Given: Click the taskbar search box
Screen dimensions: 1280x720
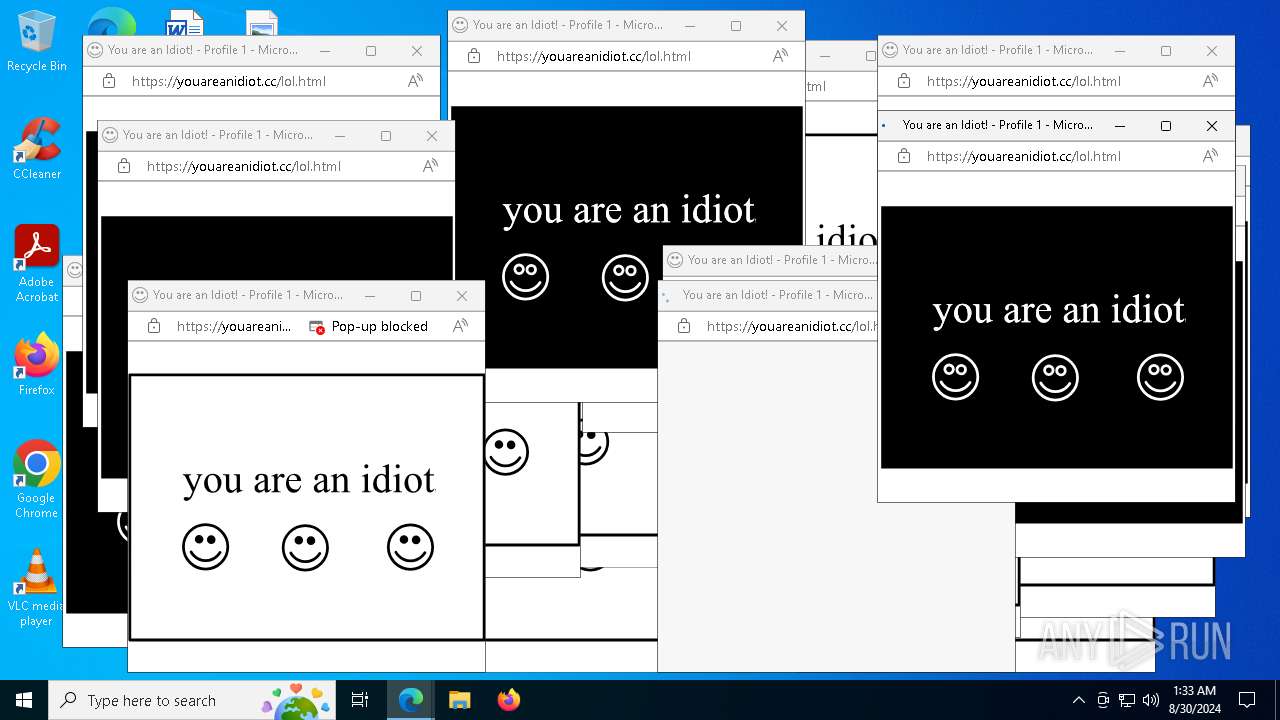Looking at the screenshot, I should coord(192,700).
